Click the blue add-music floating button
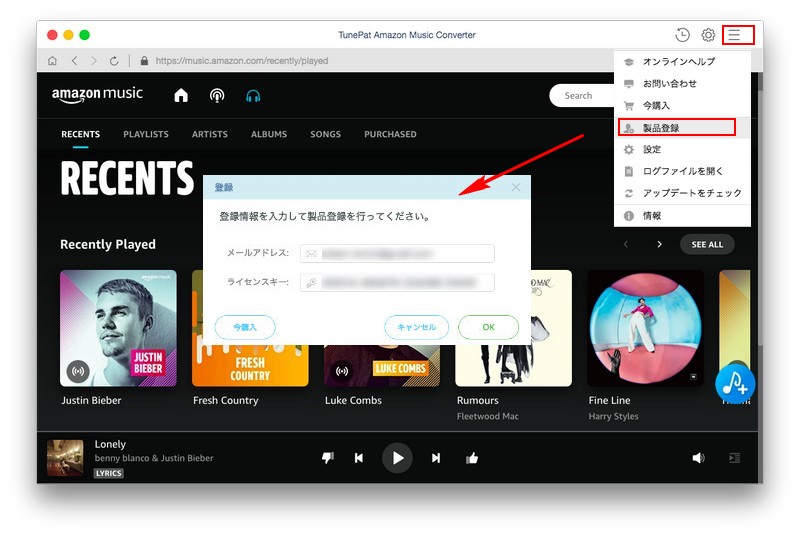800x536 pixels. pyautogui.click(x=735, y=384)
